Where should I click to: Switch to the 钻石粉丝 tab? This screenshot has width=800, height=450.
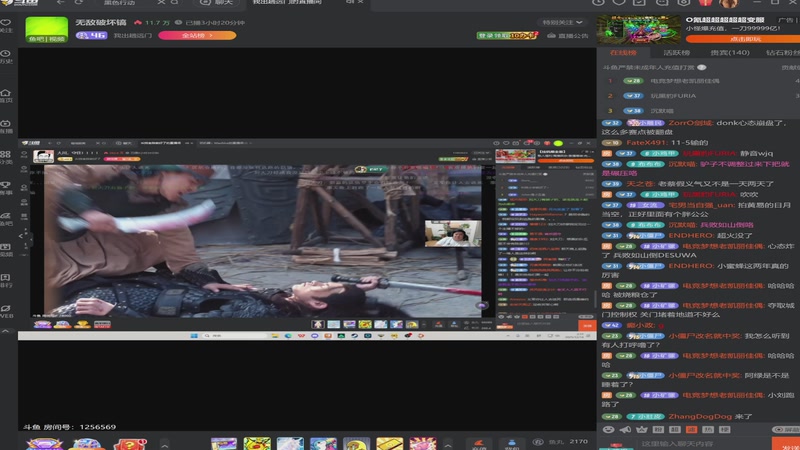coord(783,53)
